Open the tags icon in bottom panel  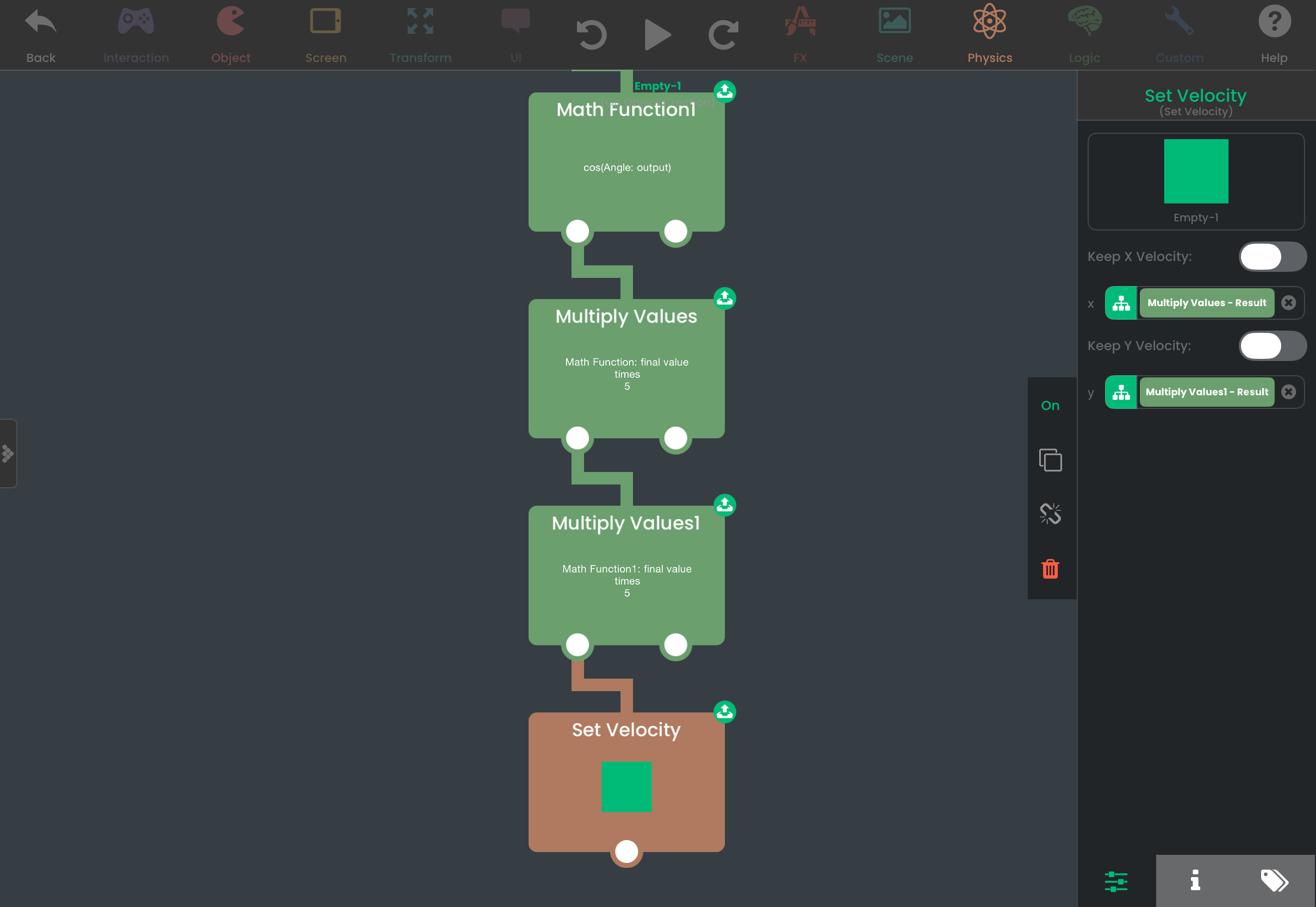1275,881
